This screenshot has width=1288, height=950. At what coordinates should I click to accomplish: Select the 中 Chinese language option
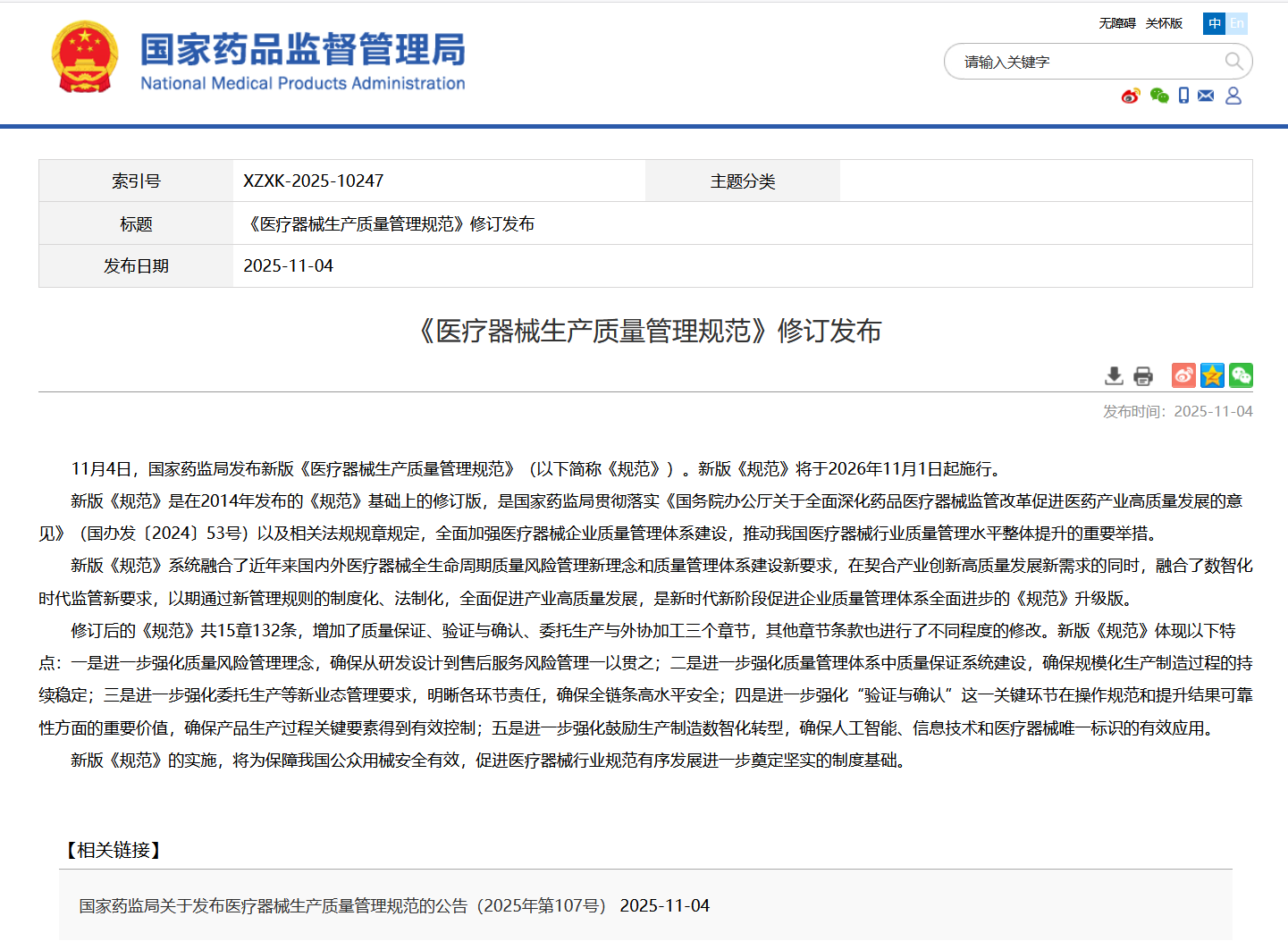tap(1213, 23)
